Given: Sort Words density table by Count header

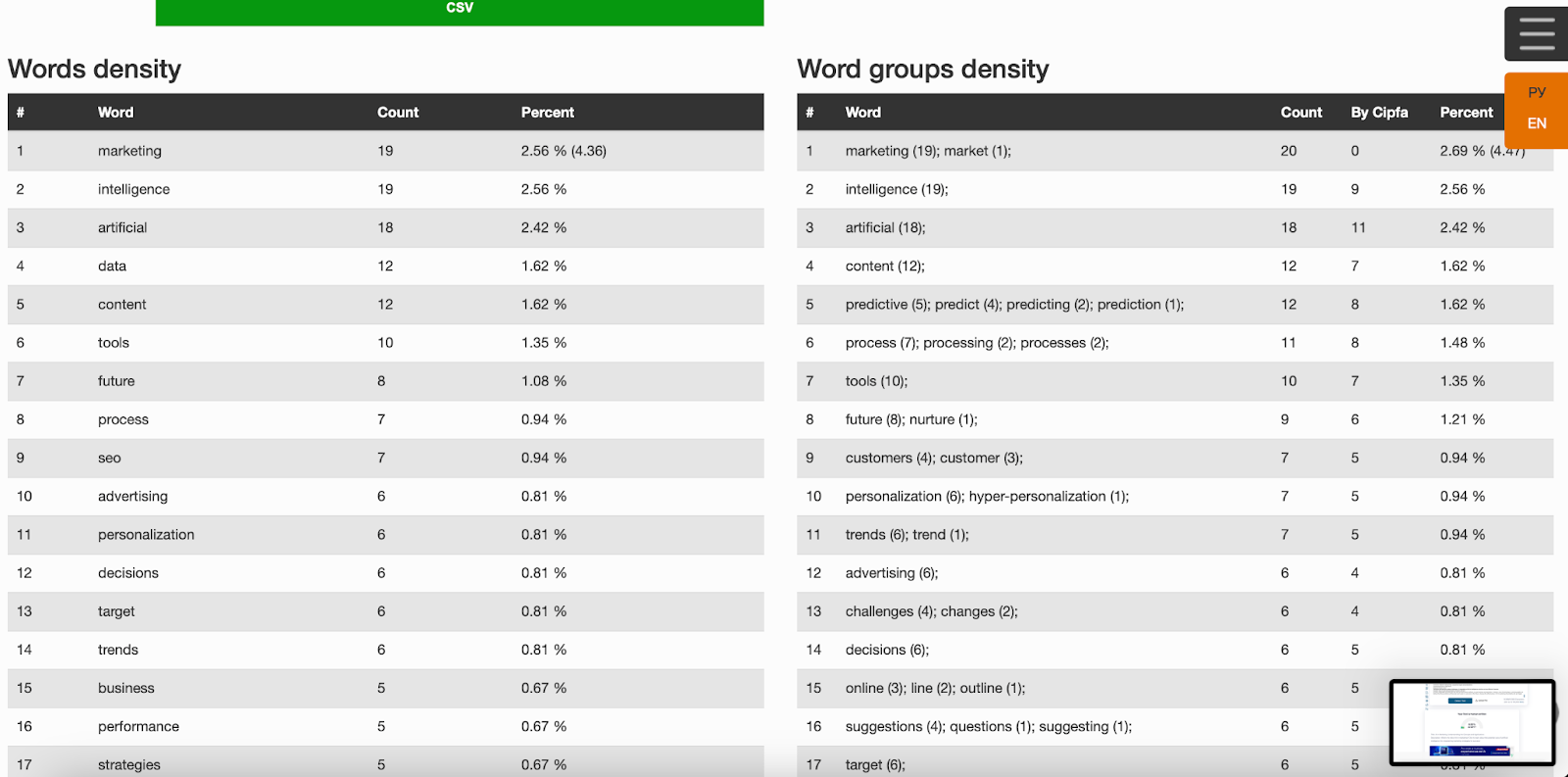Looking at the screenshot, I should click(x=398, y=113).
